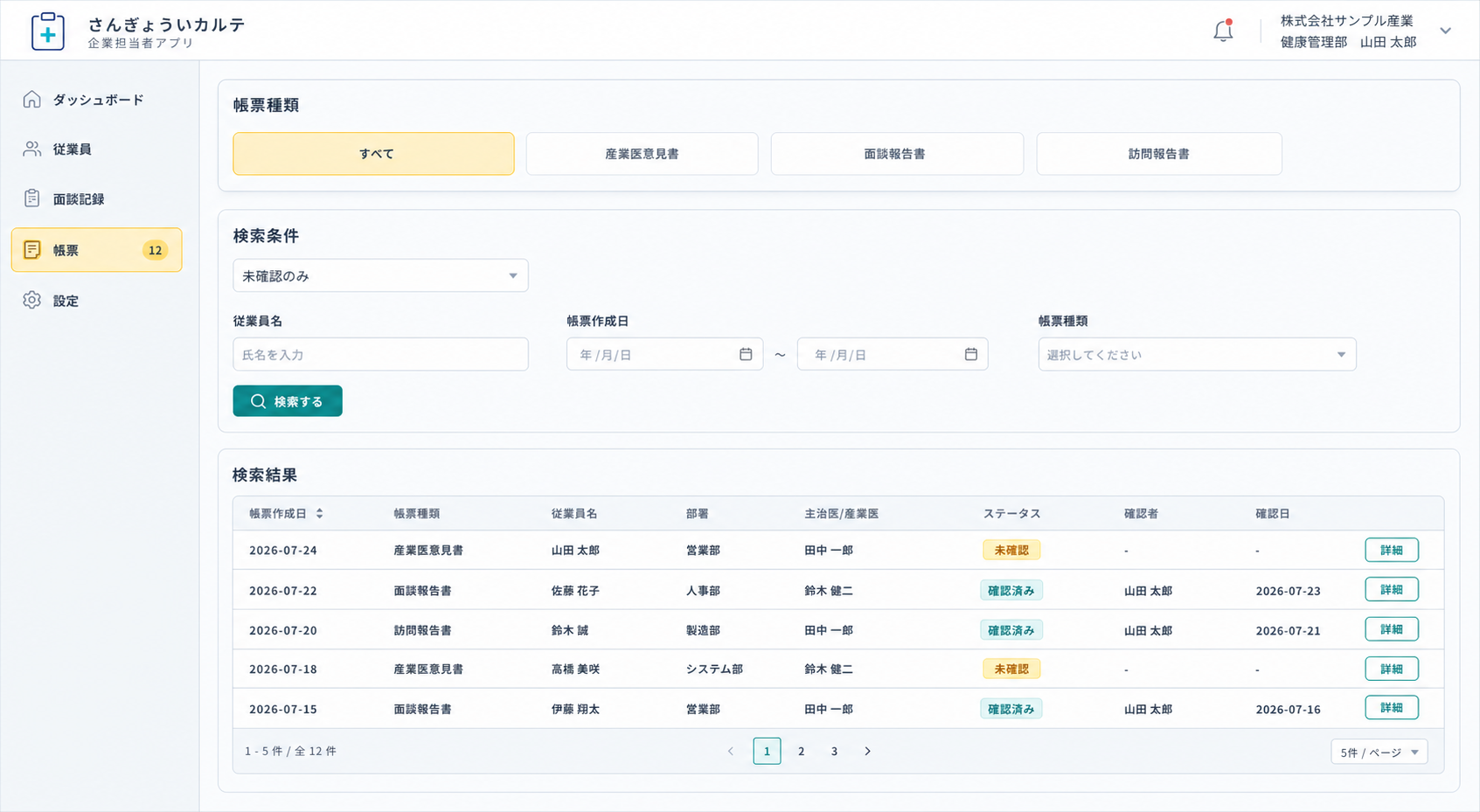Click the end date field
The image size is (1480, 812).
coord(893,354)
